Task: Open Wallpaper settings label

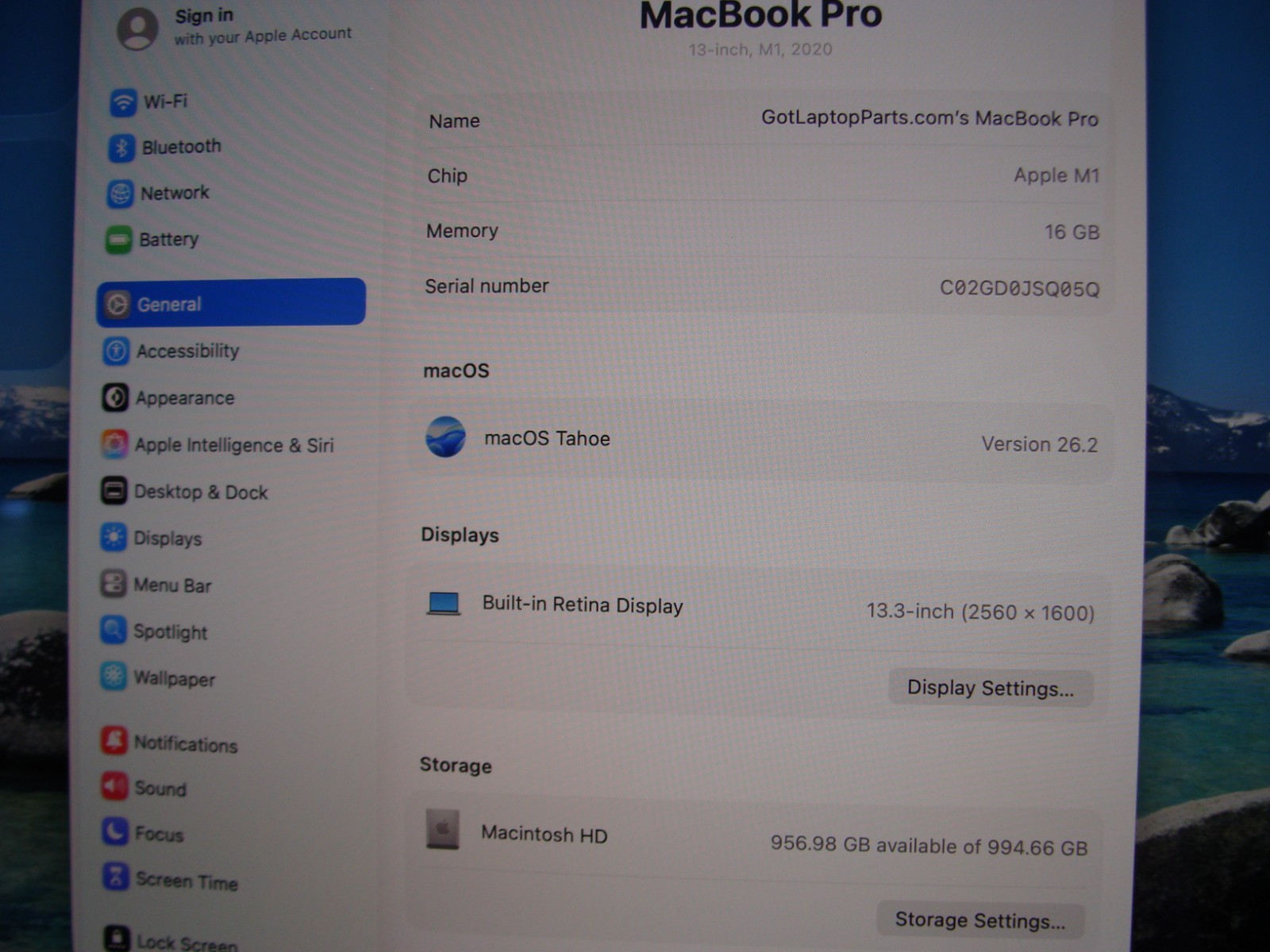Action: 174,679
